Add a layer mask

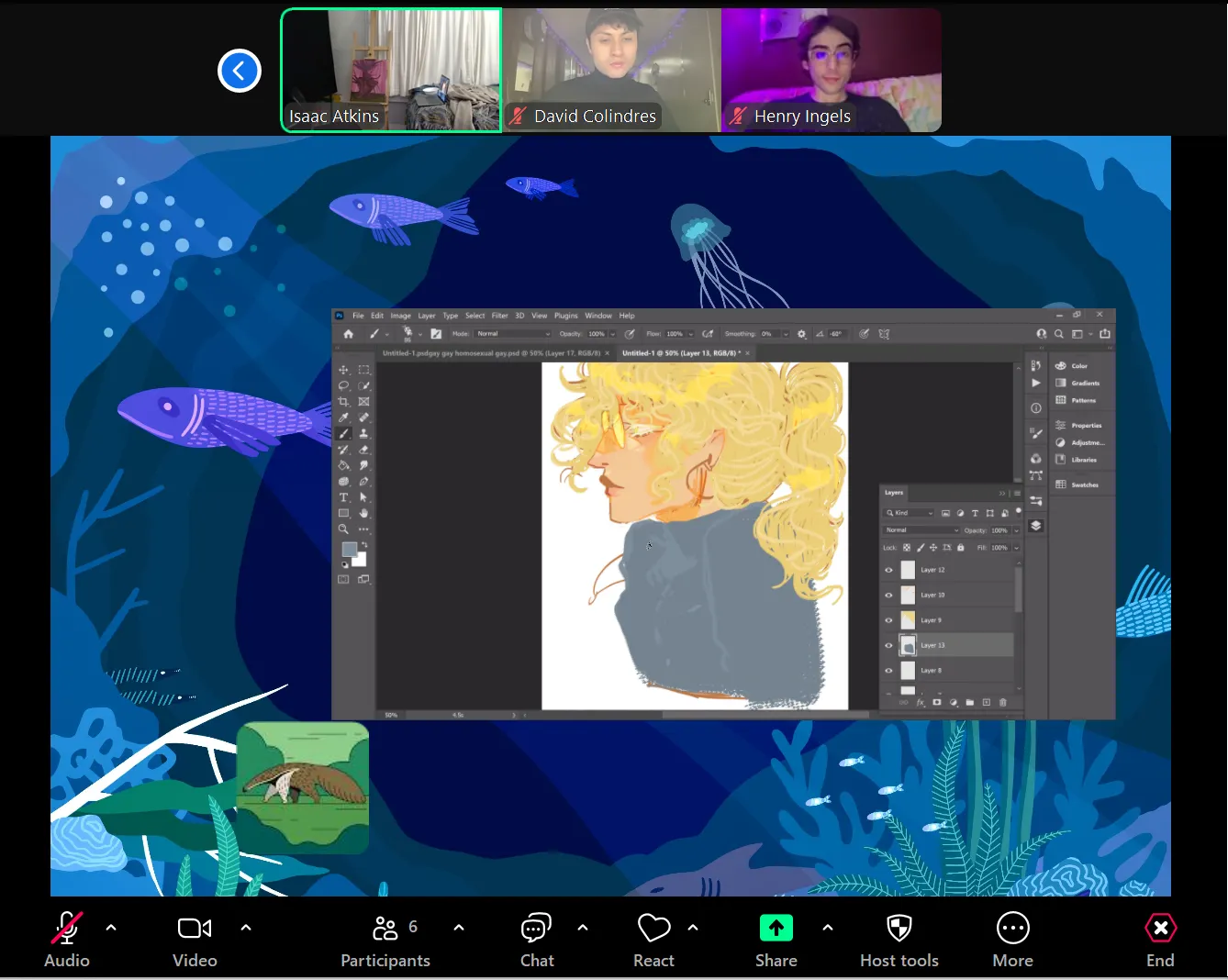pos(937,703)
